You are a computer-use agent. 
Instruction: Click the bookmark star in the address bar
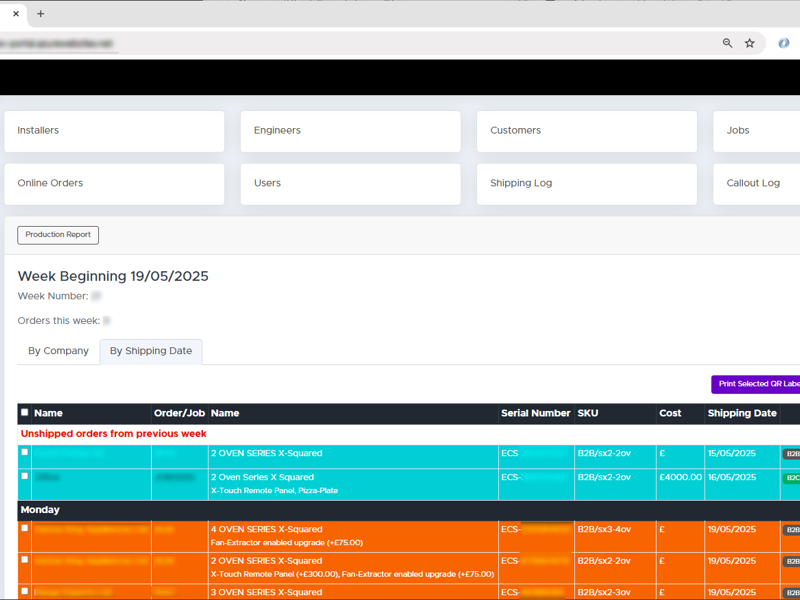point(748,44)
